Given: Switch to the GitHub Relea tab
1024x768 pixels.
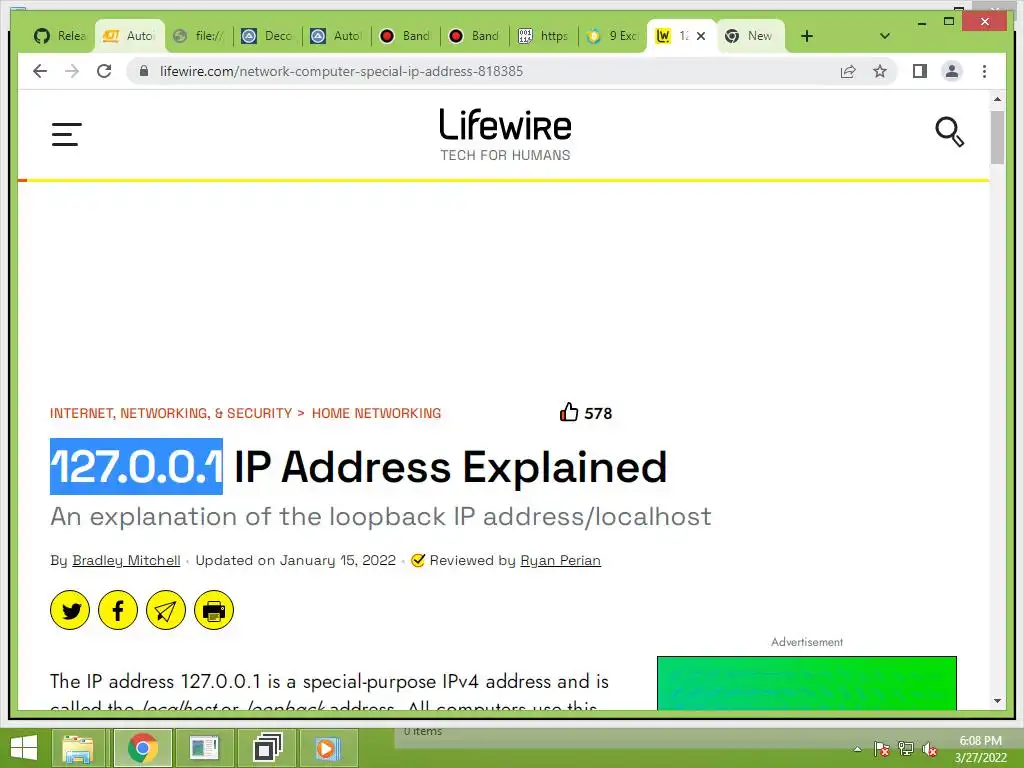Looking at the screenshot, I should coord(60,36).
